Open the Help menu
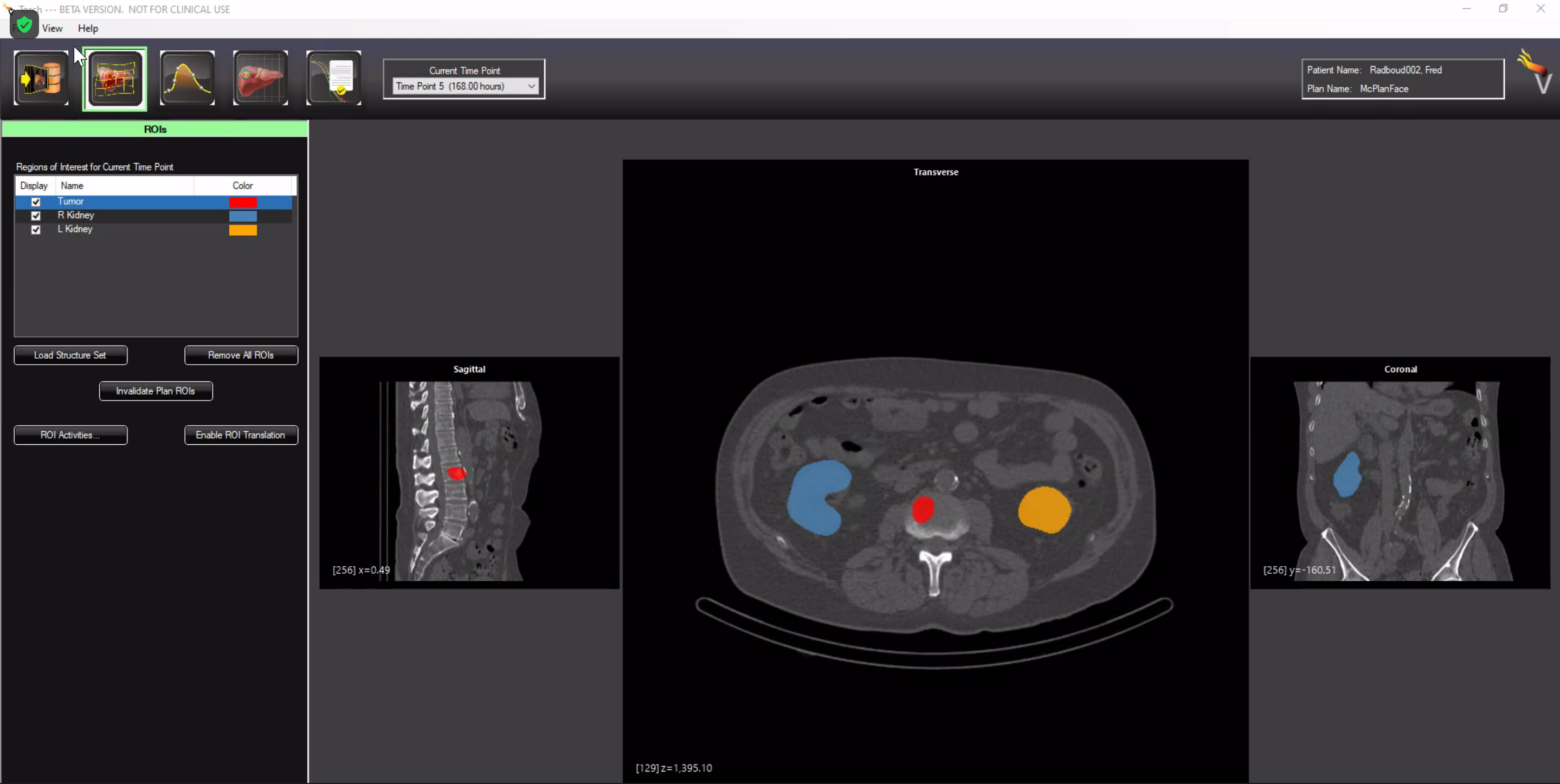This screenshot has height=784, width=1560. [88, 29]
